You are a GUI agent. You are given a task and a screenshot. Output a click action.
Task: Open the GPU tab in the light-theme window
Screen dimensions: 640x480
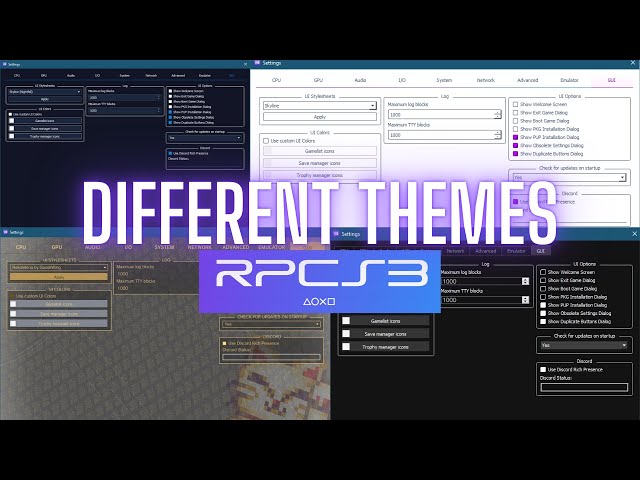tap(318, 80)
